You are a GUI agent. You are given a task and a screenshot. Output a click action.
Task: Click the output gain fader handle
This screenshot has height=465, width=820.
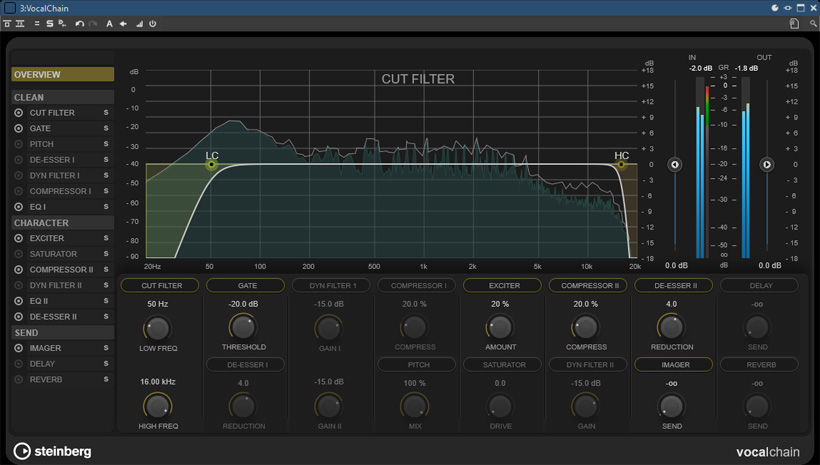coord(767,164)
